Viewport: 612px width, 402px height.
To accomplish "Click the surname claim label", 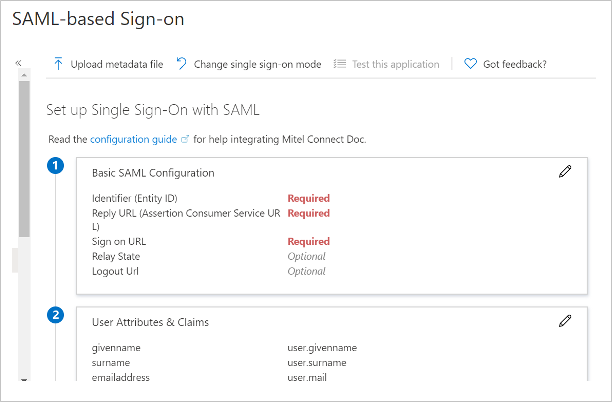I will tap(111, 363).
